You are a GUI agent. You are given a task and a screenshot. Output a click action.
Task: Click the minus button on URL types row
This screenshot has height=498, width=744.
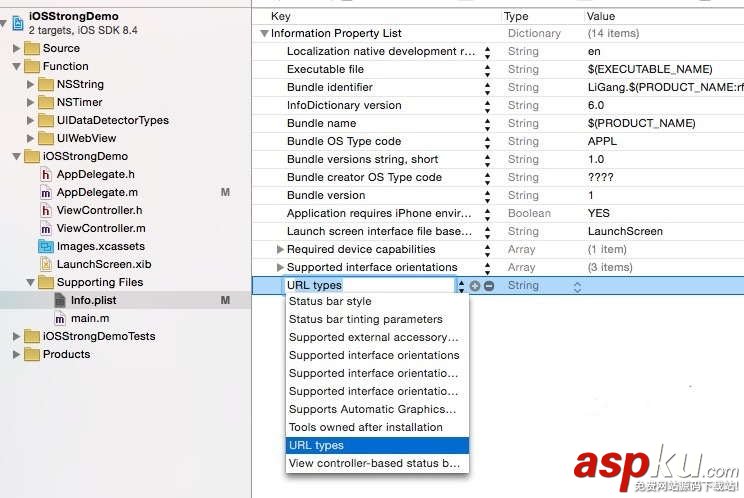coord(489,286)
